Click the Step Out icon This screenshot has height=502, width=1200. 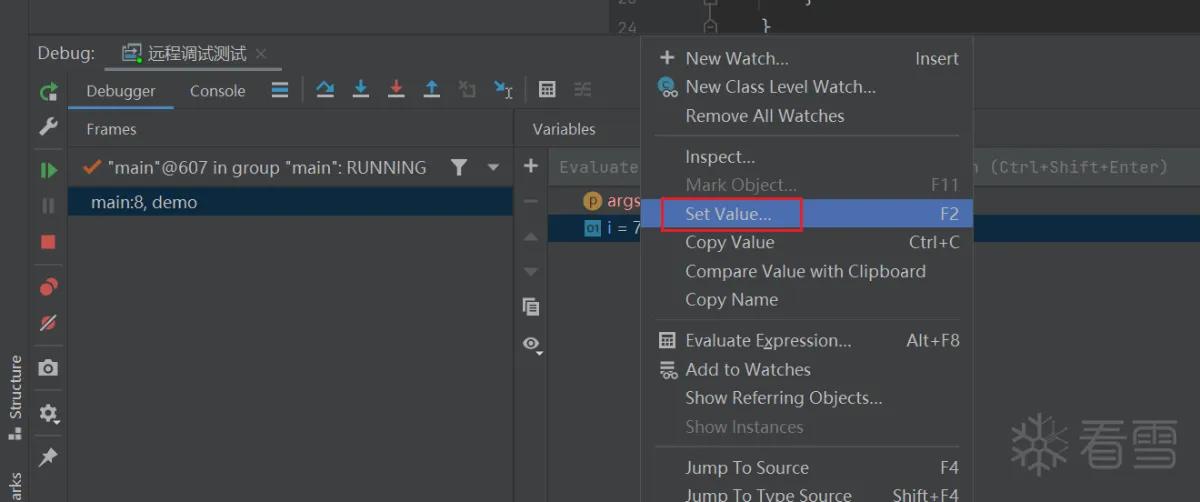point(432,90)
